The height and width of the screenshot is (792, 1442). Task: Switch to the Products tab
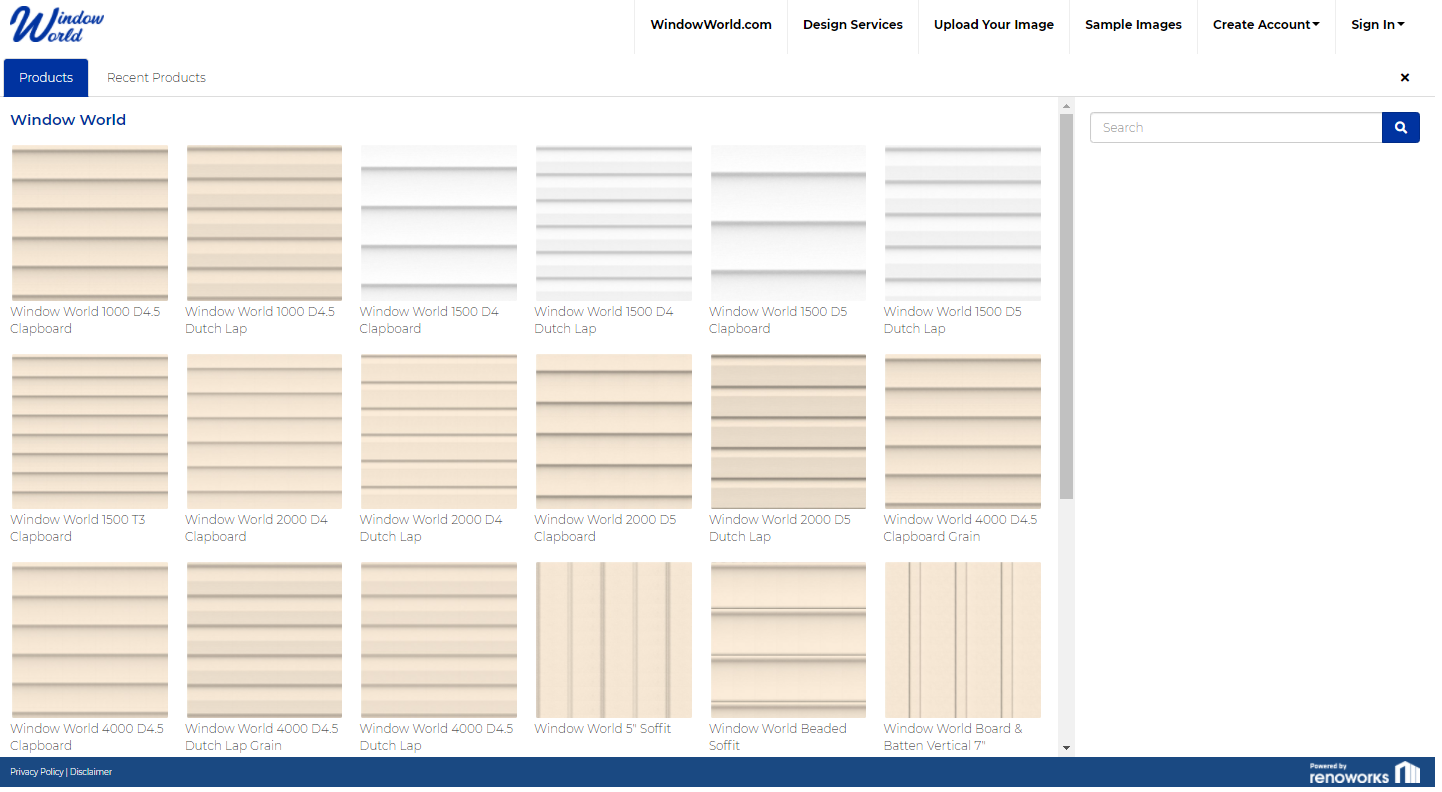46,78
